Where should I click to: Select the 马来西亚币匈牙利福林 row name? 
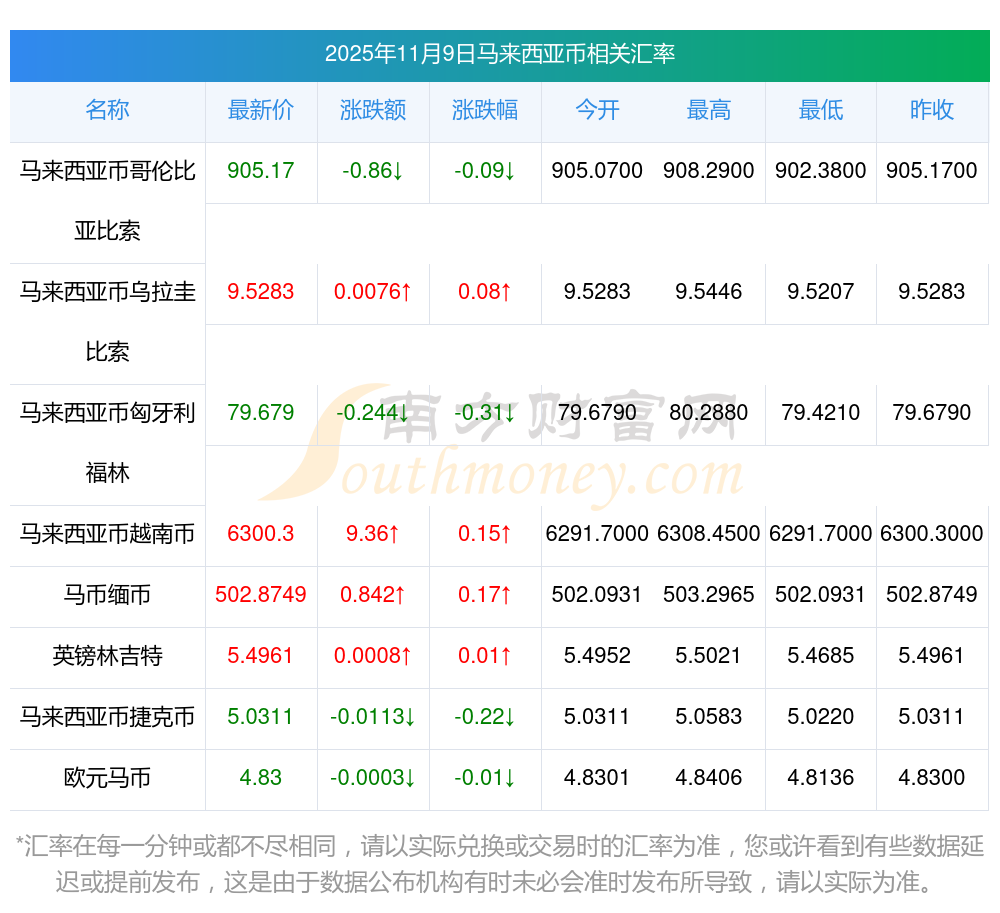coord(107,442)
